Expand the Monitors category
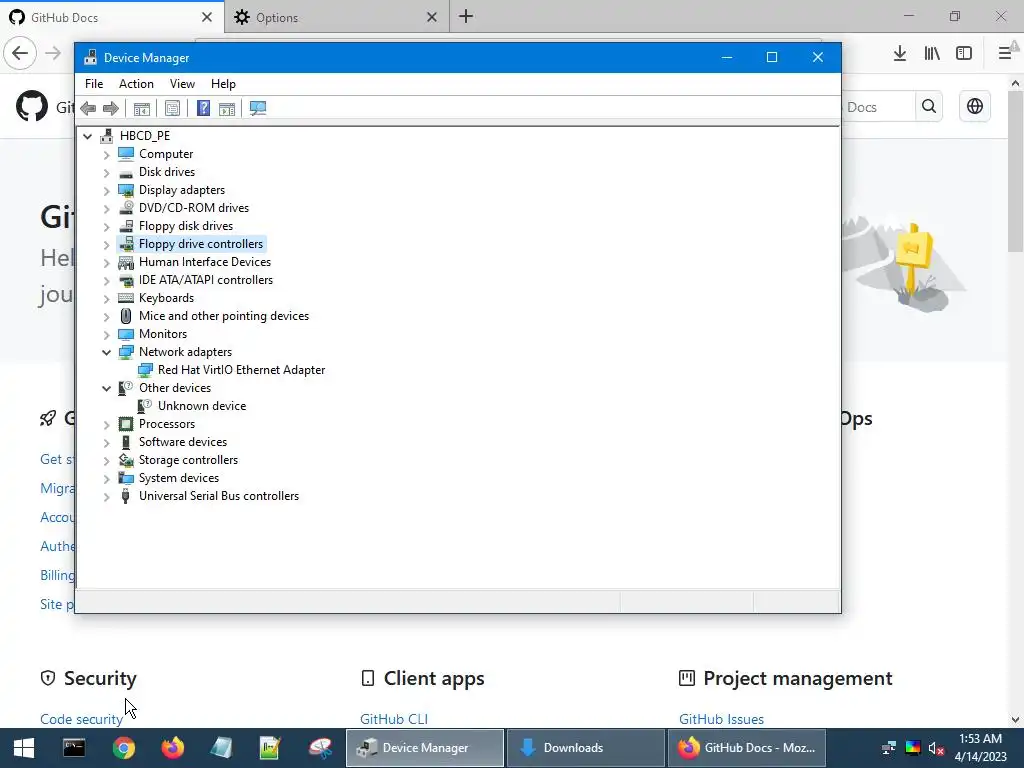Screen dimensions: 1024x768 click(x=106, y=334)
